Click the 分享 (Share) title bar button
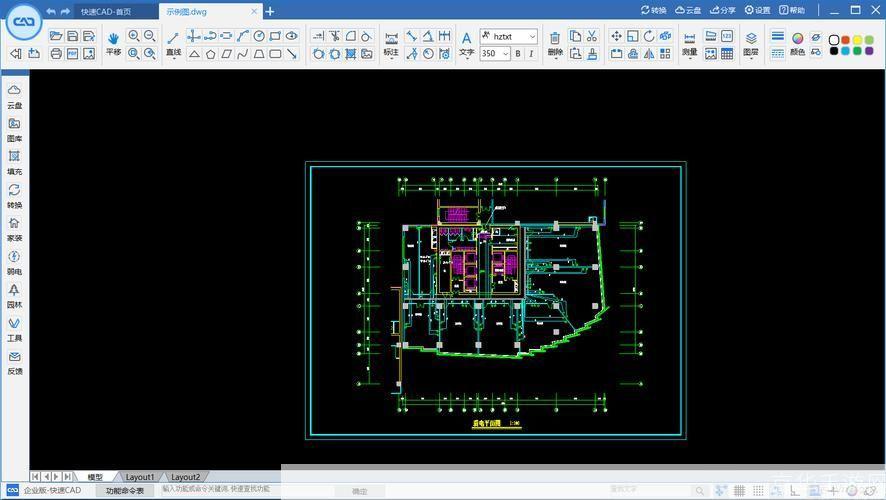The width and height of the screenshot is (886, 500). coord(723,10)
